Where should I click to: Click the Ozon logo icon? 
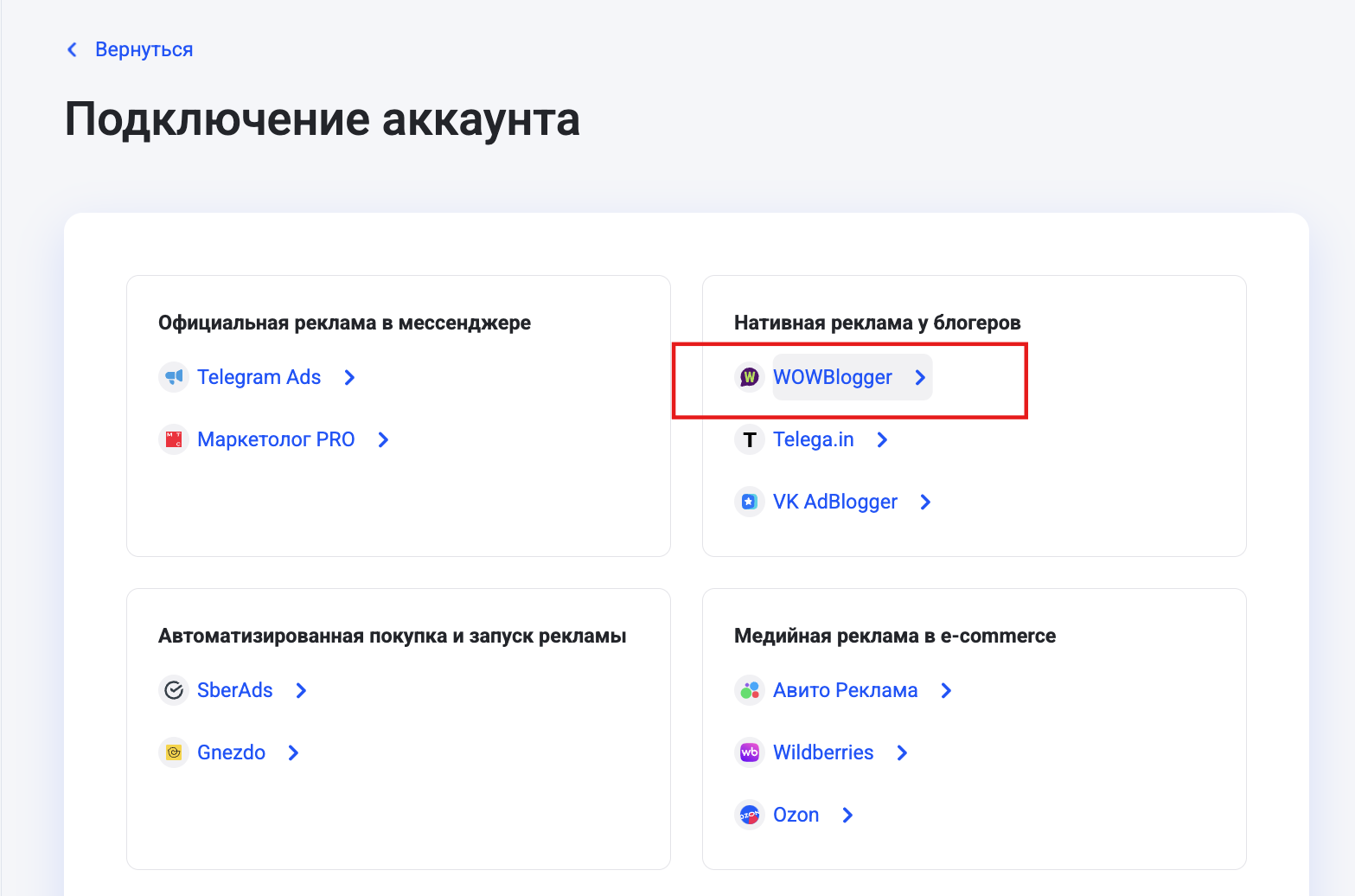click(x=750, y=815)
